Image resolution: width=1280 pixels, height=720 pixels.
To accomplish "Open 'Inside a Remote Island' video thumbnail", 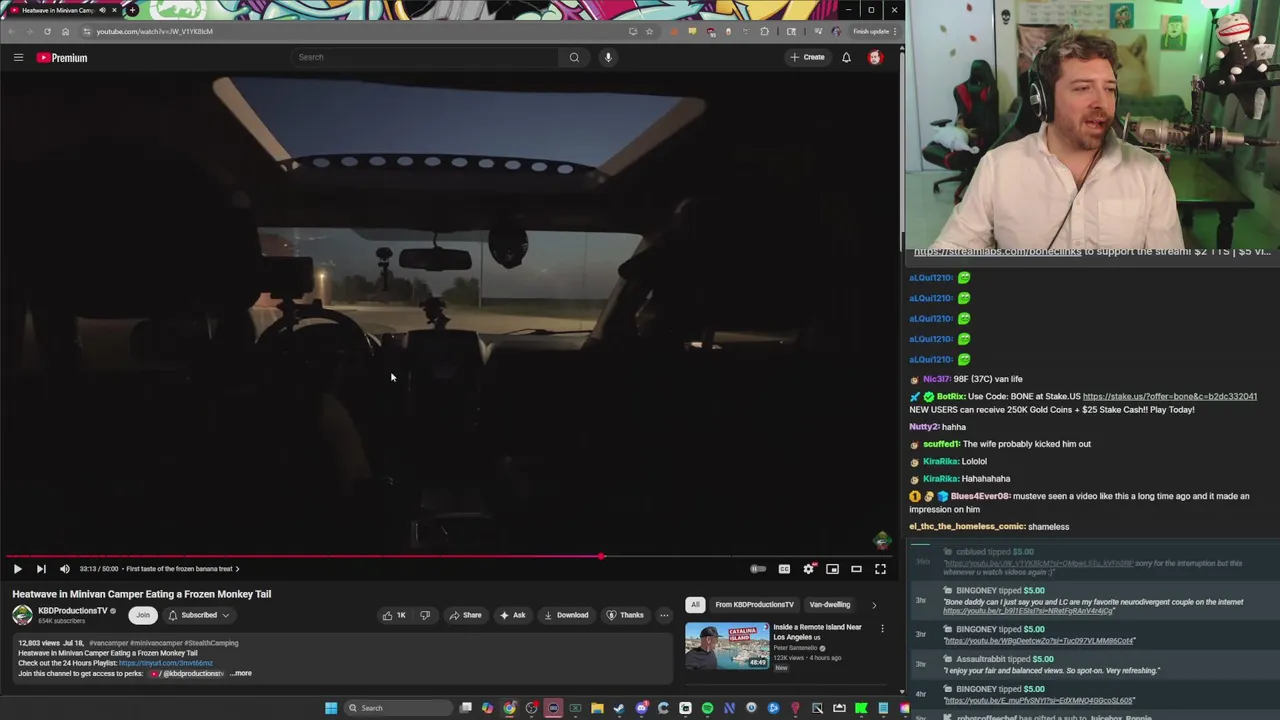I will pyautogui.click(x=727, y=646).
